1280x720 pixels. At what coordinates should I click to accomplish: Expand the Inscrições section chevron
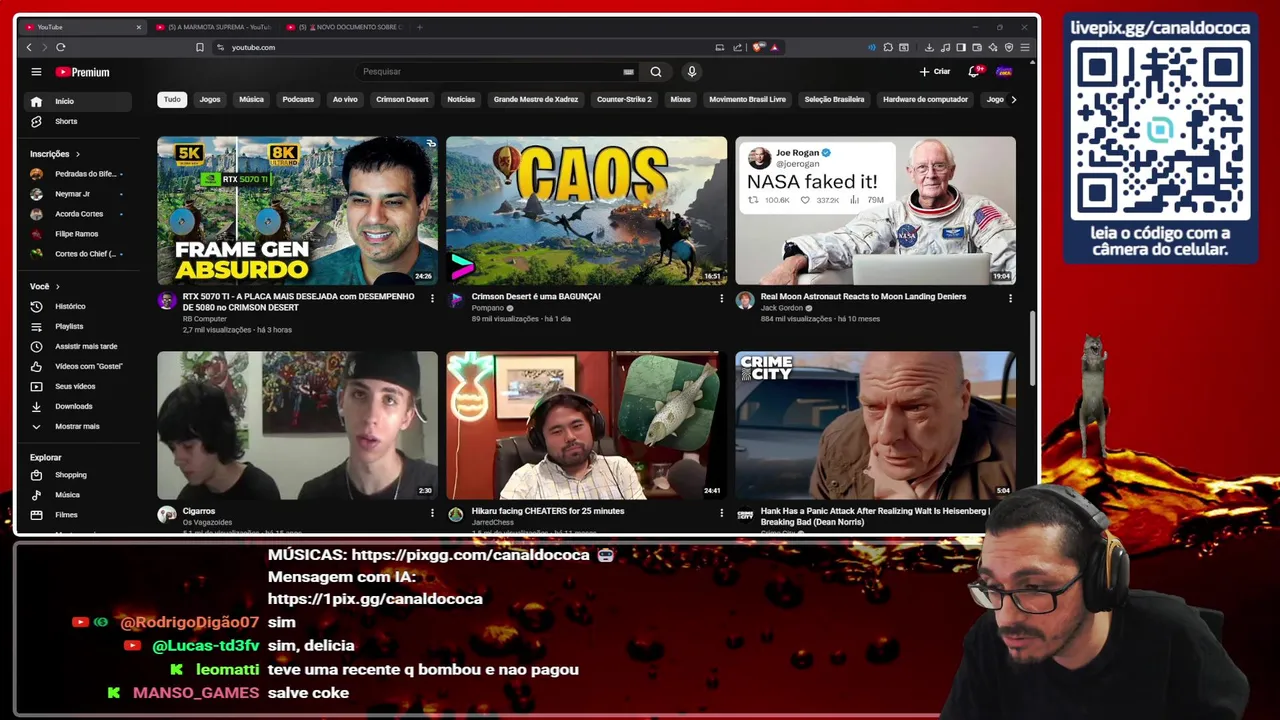point(78,154)
